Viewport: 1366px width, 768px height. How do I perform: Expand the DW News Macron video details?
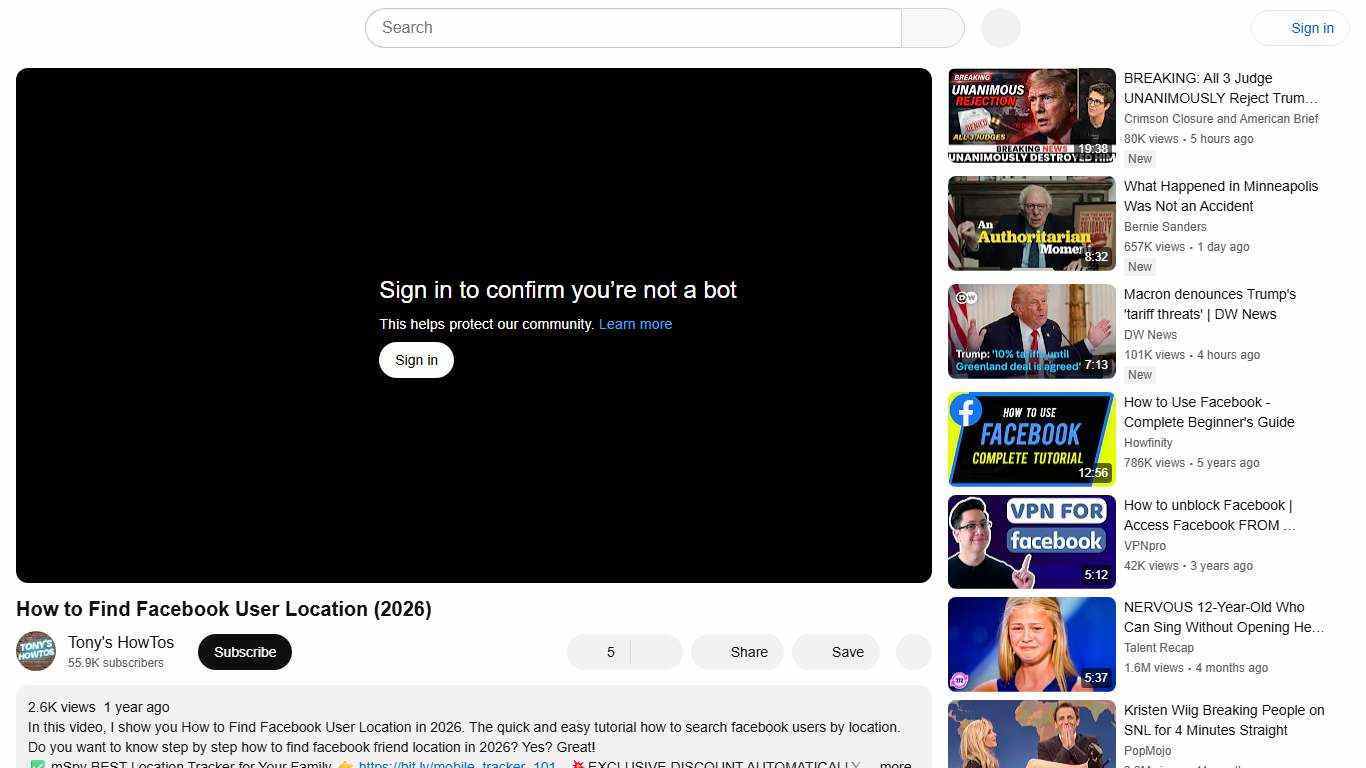tap(1210, 304)
